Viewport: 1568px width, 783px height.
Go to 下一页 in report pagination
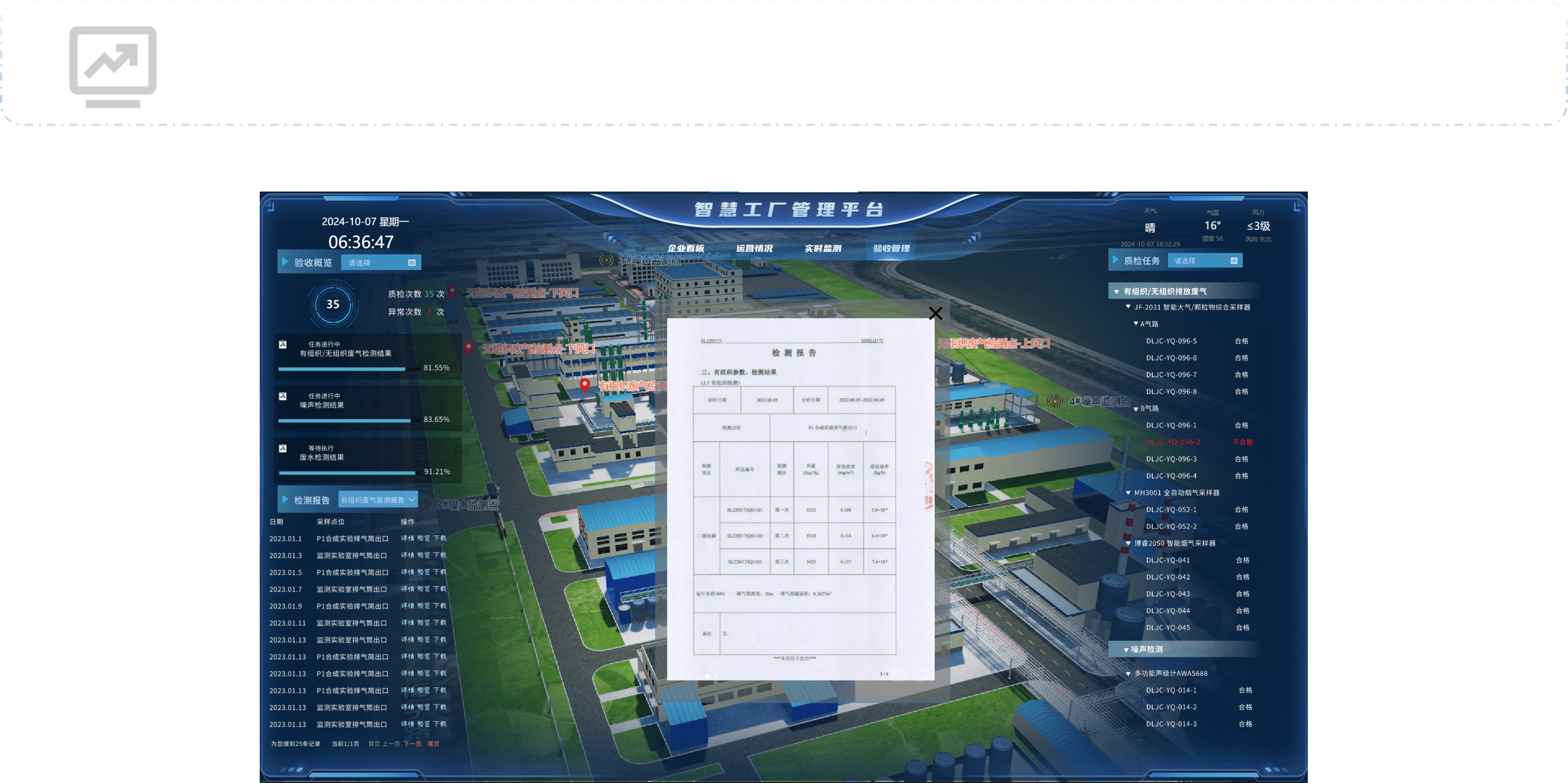(x=413, y=744)
